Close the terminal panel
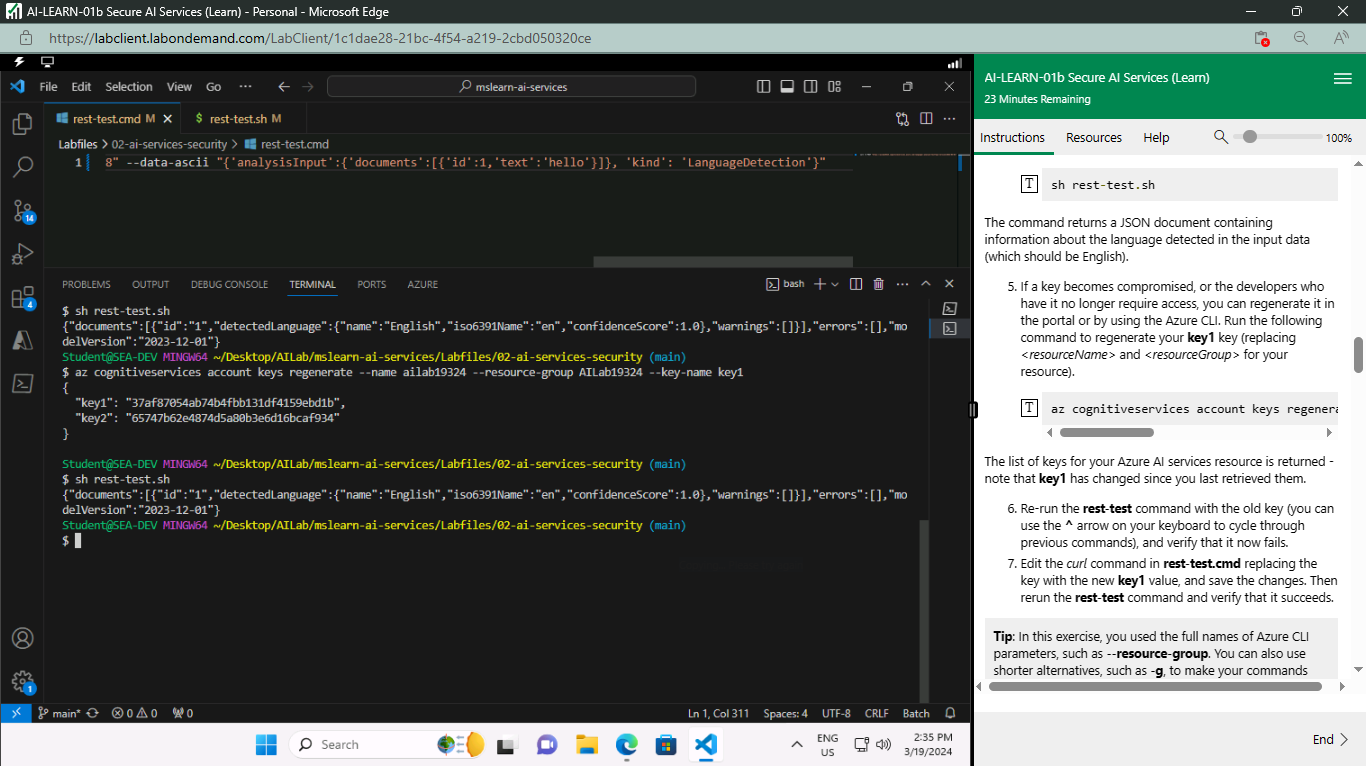Screen dimensions: 1366x766 click(x=949, y=284)
